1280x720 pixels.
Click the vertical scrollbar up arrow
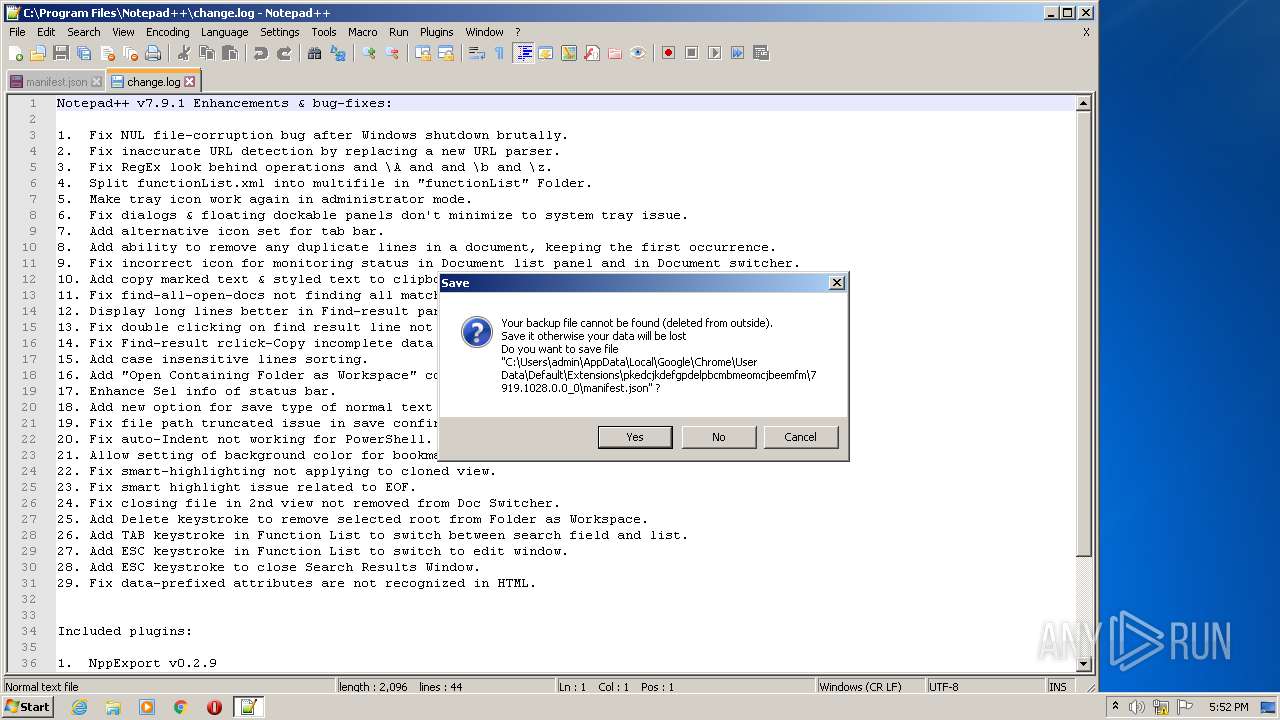point(1083,103)
